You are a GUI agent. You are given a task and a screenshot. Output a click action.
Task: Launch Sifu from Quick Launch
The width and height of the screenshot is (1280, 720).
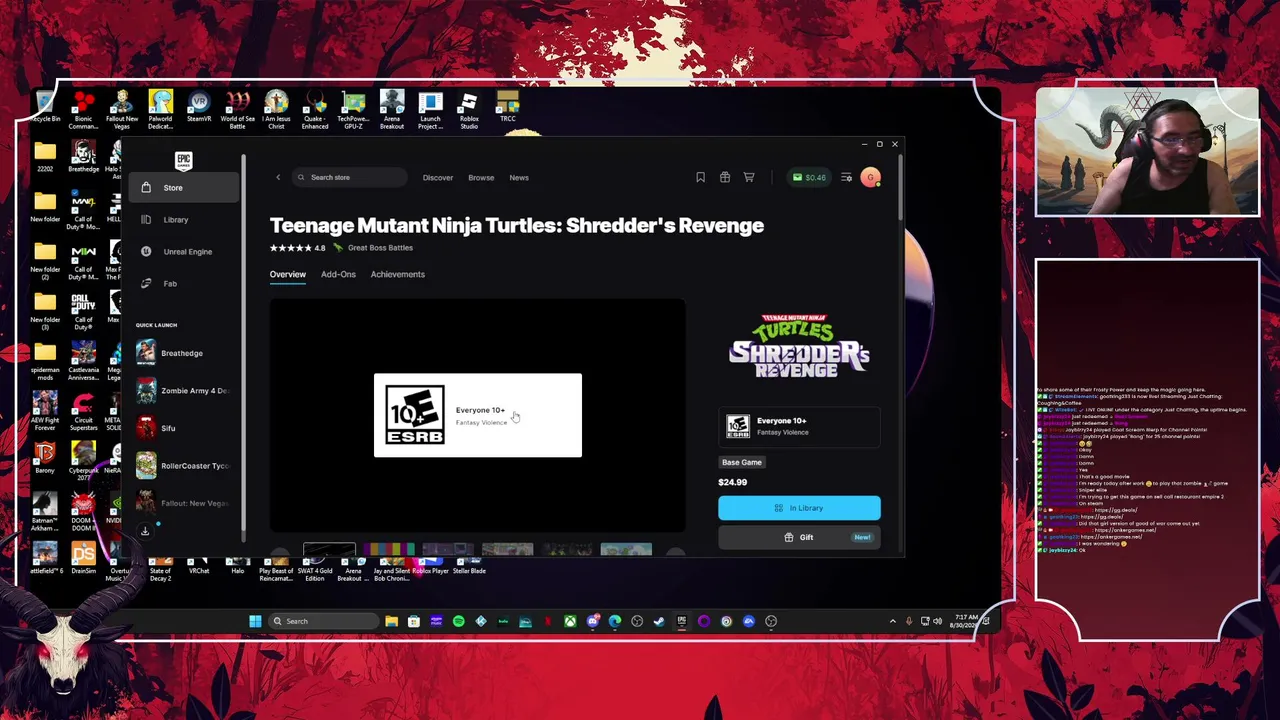(184, 428)
